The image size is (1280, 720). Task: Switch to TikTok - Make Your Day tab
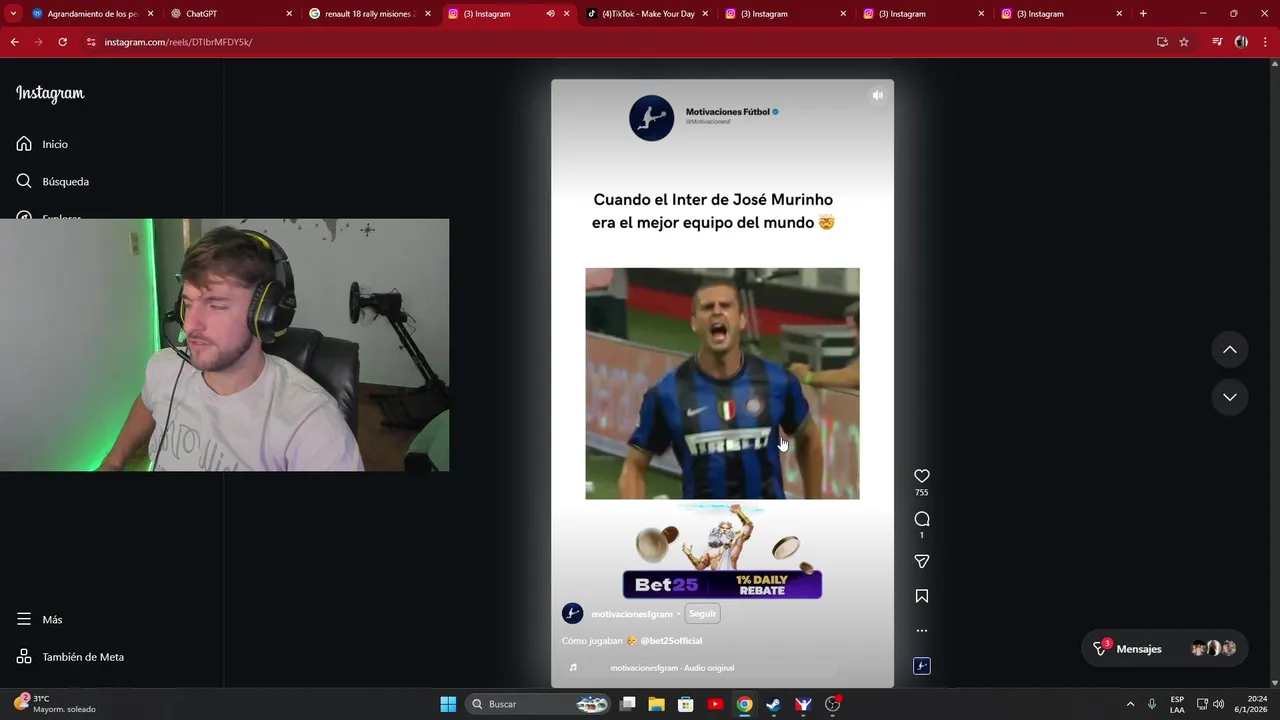pyautogui.click(x=648, y=14)
